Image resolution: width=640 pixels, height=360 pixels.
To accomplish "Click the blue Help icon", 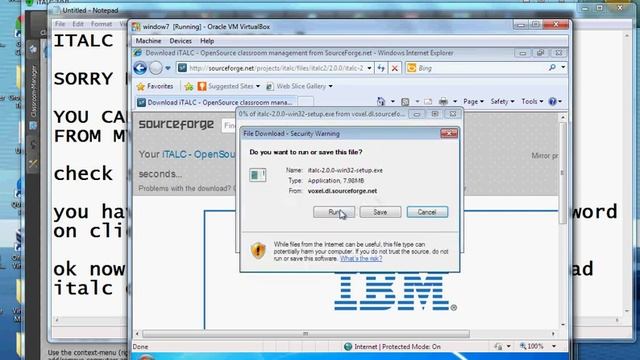I will 552,101.
